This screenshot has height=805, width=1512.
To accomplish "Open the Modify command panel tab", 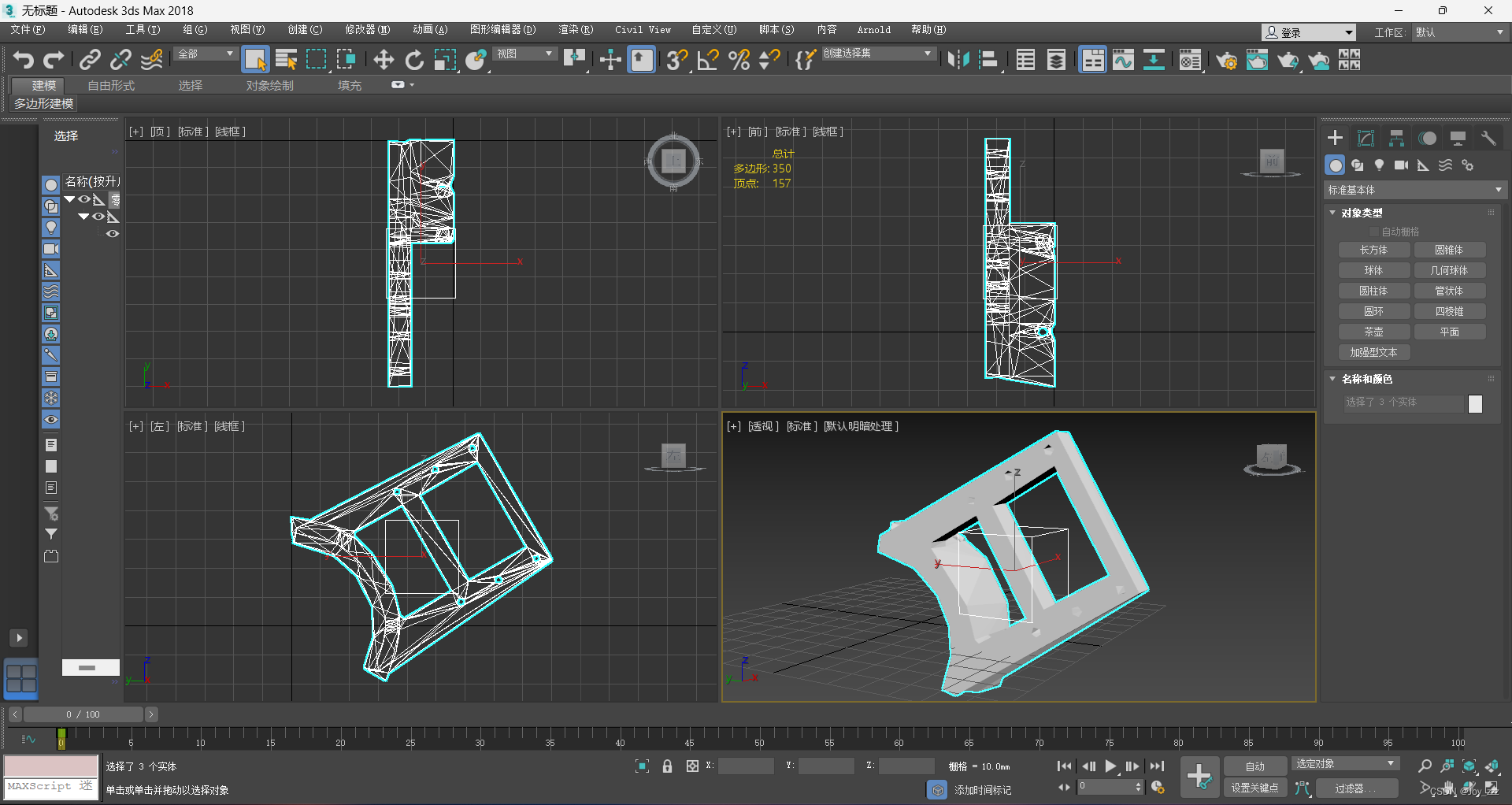I will point(1366,139).
